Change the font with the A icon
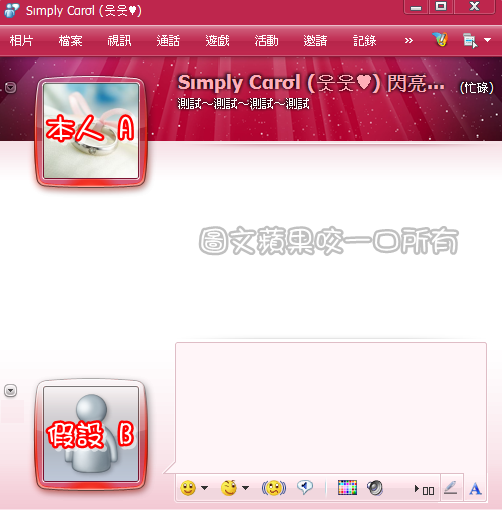This screenshot has height=510, width=502. pyautogui.click(x=475, y=489)
